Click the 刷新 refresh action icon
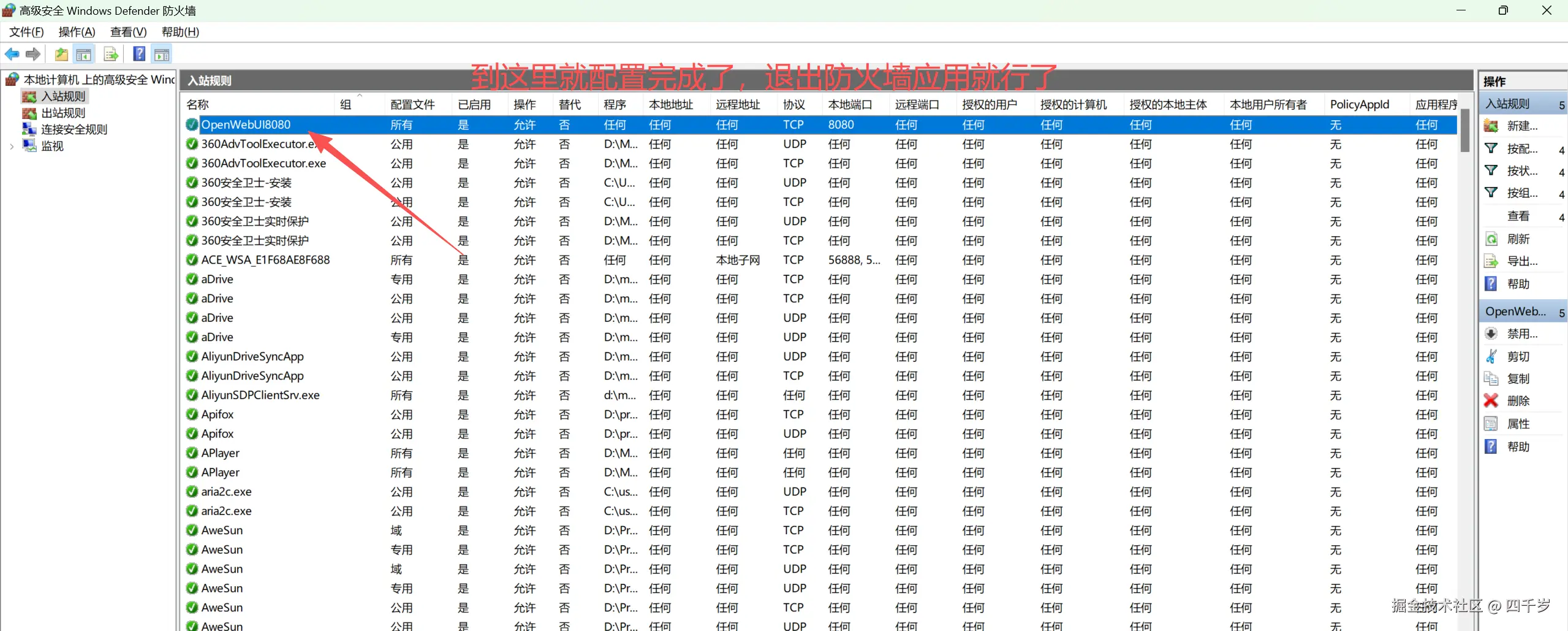 (1491, 239)
